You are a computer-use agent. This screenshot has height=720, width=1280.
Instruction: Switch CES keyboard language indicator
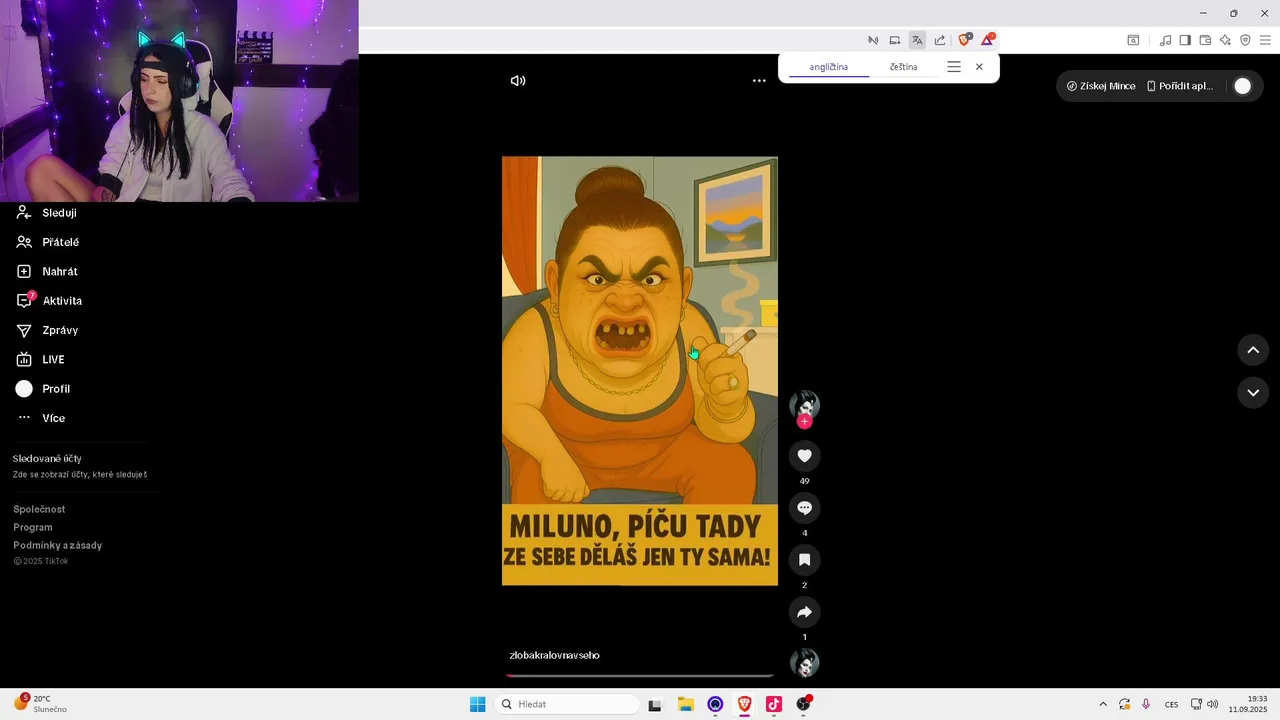pyautogui.click(x=1171, y=704)
